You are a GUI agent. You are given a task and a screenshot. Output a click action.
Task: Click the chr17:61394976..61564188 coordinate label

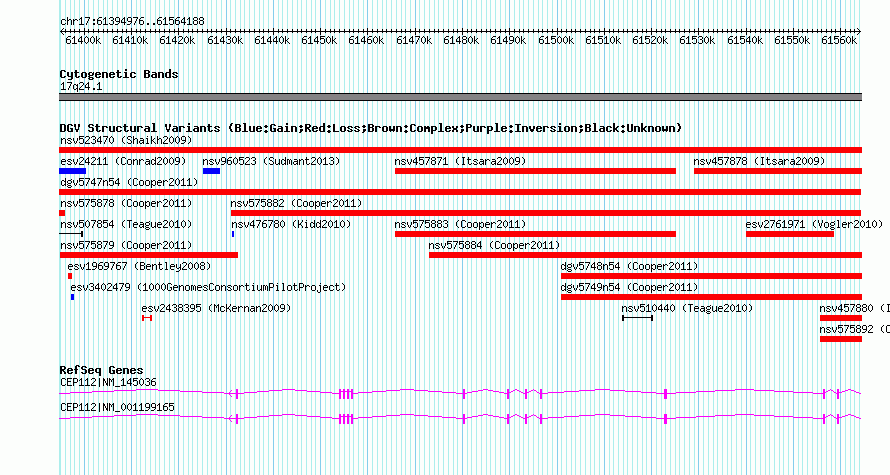[x=132, y=22]
